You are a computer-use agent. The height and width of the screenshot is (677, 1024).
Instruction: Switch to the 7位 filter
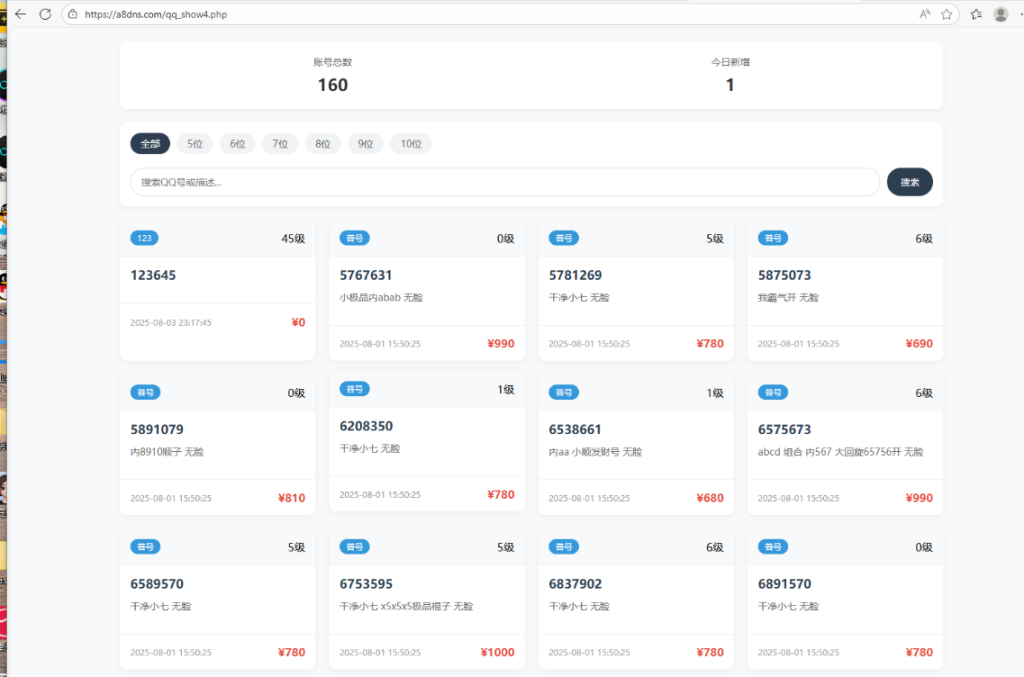click(x=280, y=144)
